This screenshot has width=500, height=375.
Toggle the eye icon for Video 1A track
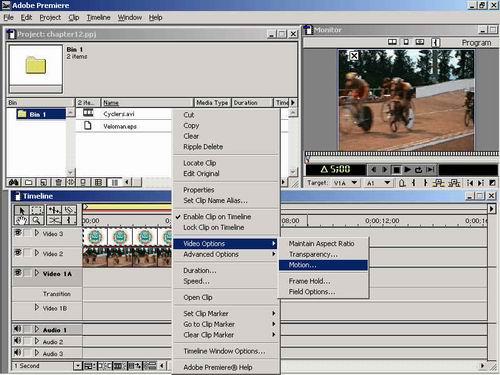click(18, 273)
